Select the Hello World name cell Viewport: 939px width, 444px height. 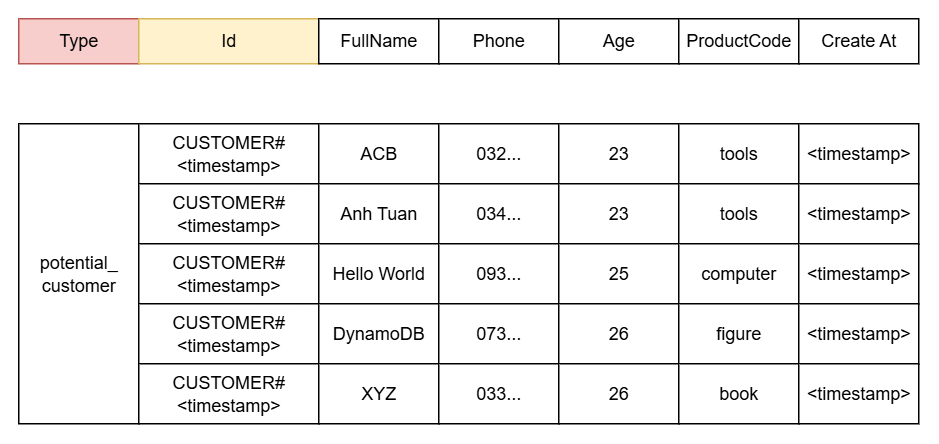tap(378, 274)
